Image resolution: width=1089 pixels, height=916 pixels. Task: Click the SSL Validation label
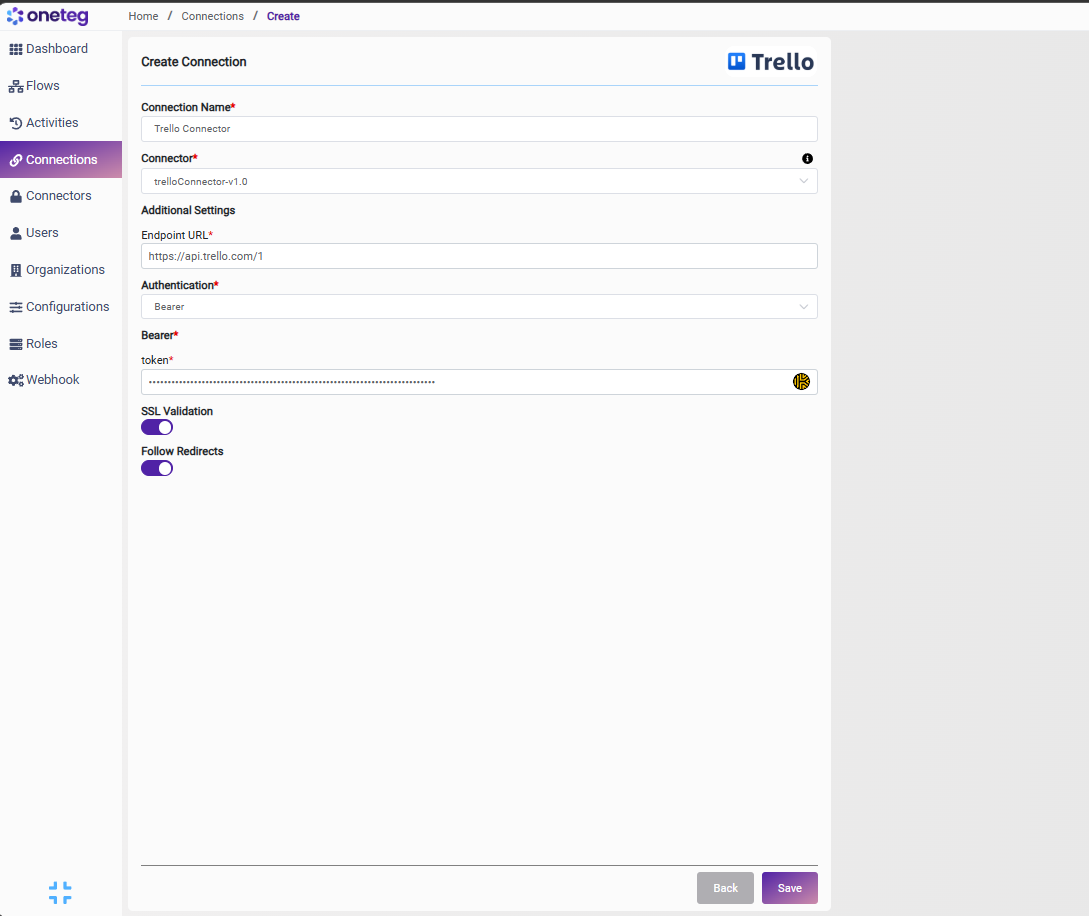coord(177,411)
